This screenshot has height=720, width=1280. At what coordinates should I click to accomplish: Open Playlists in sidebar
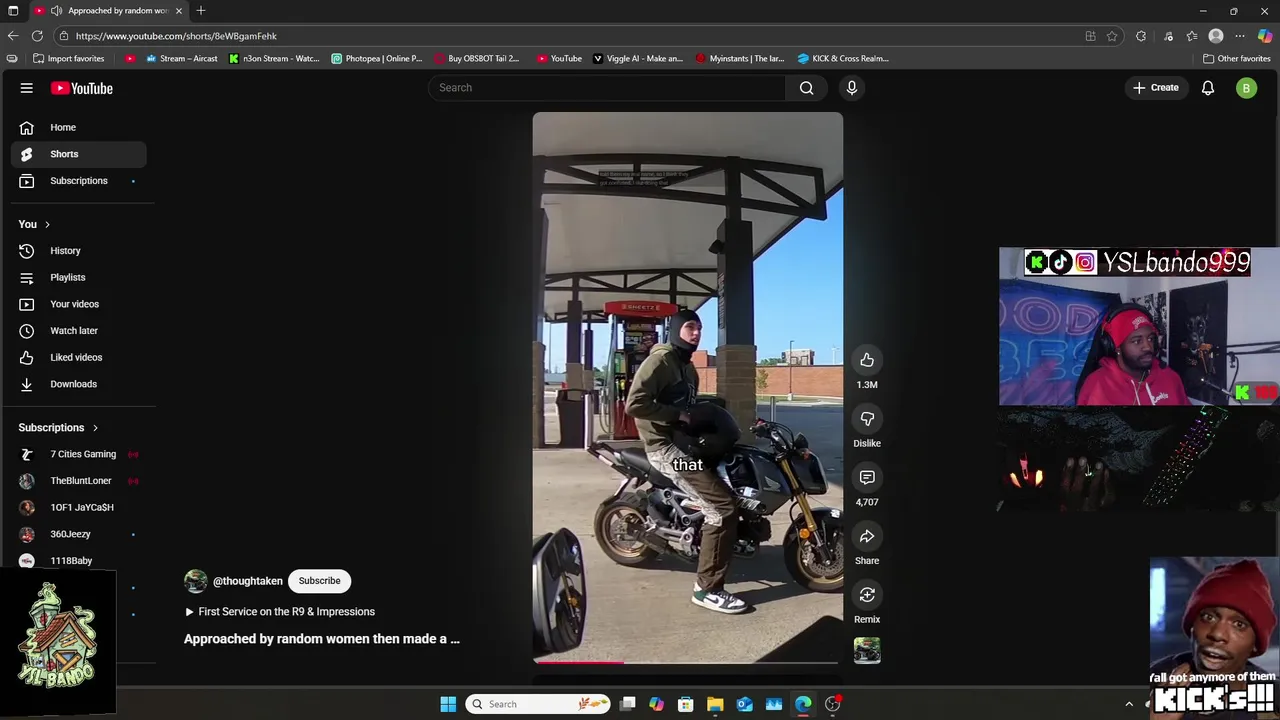tap(78, 277)
